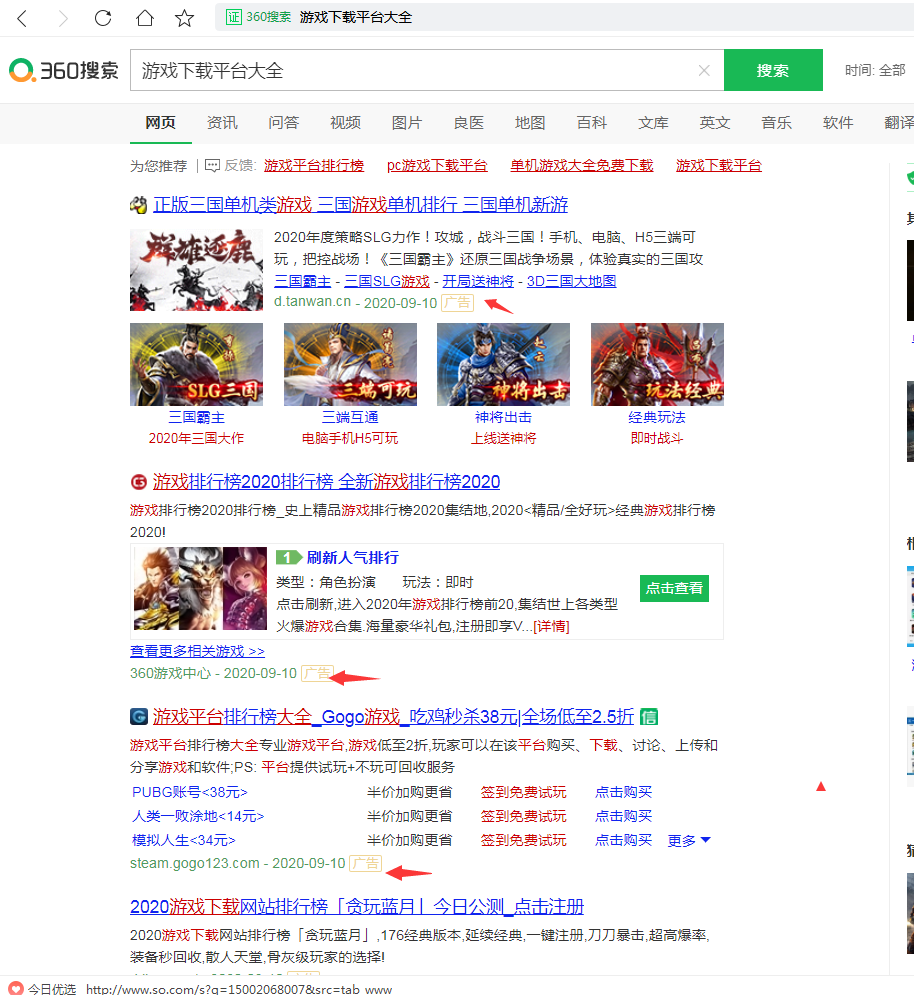Image resolution: width=914 pixels, height=995 pixels.
Task: Open the 玩法经典 game thumbnail
Action: (657, 364)
